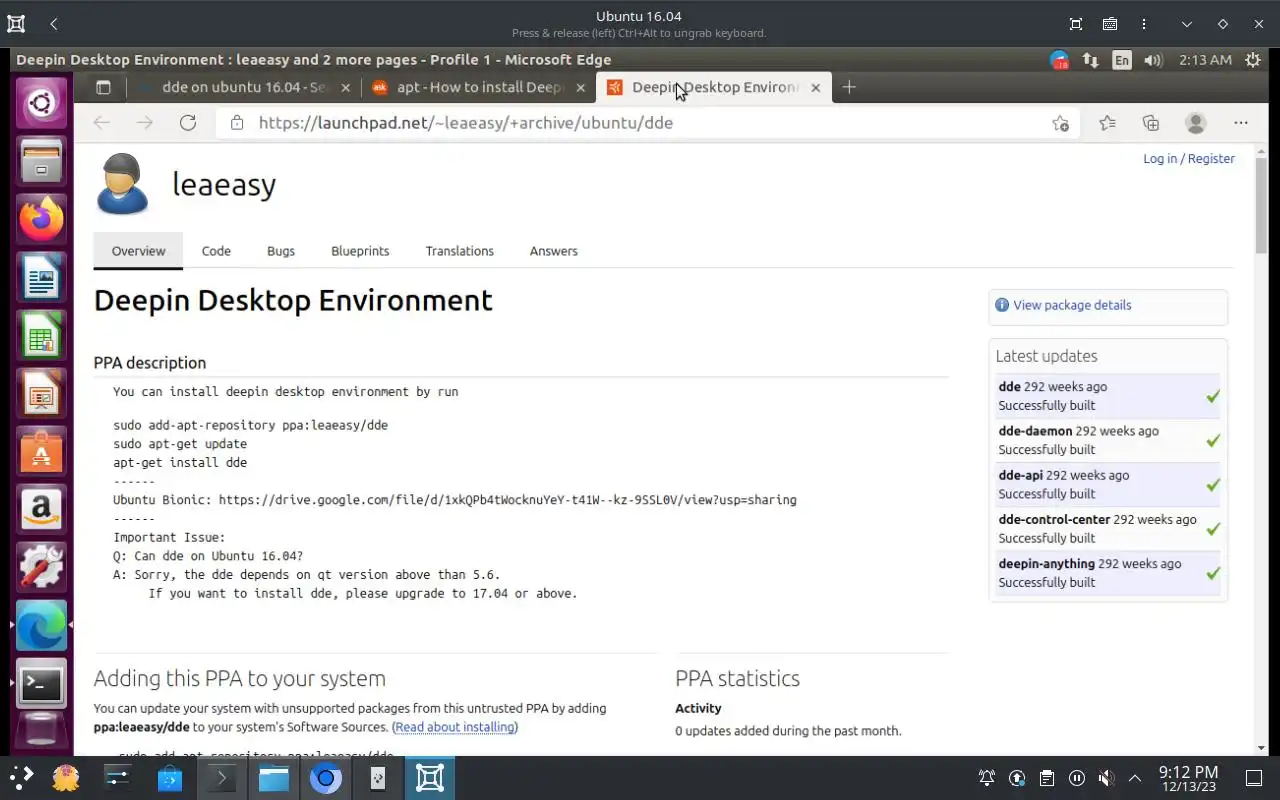Click the View package details link
This screenshot has height=800, width=1280.
click(1072, 305)
